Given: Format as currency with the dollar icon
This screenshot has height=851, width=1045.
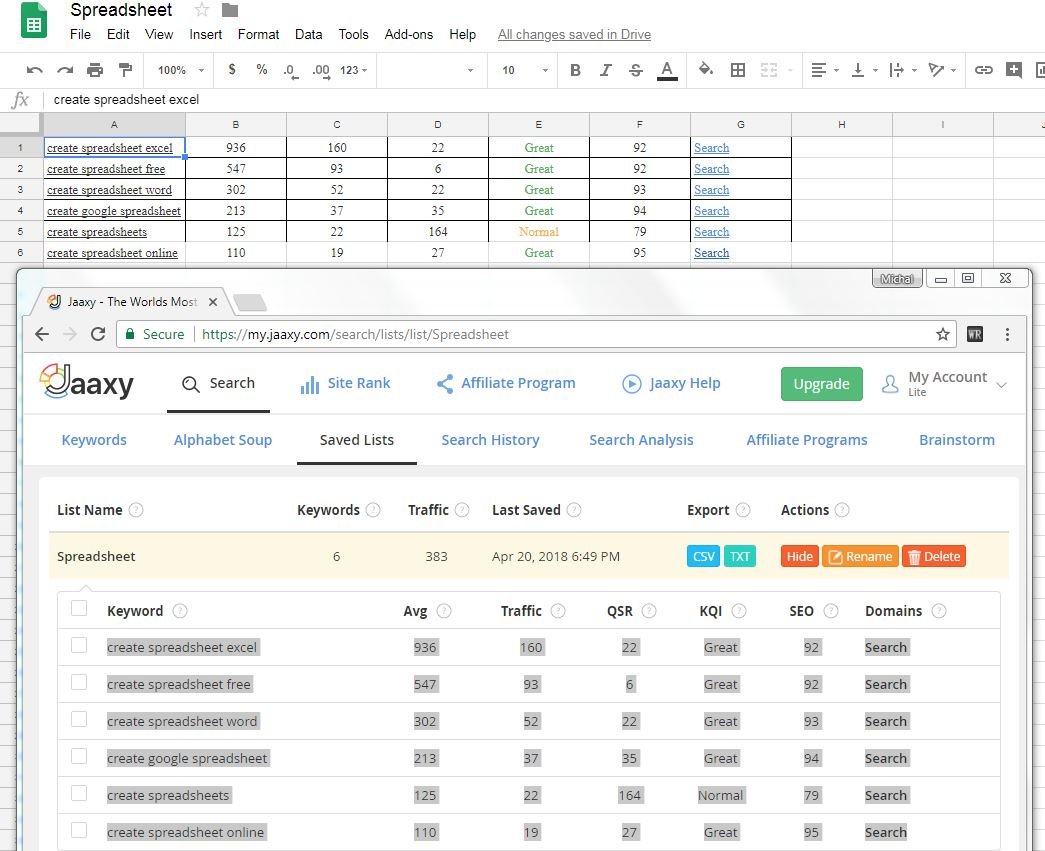Looking at the screenshot, I should [232, 69].
